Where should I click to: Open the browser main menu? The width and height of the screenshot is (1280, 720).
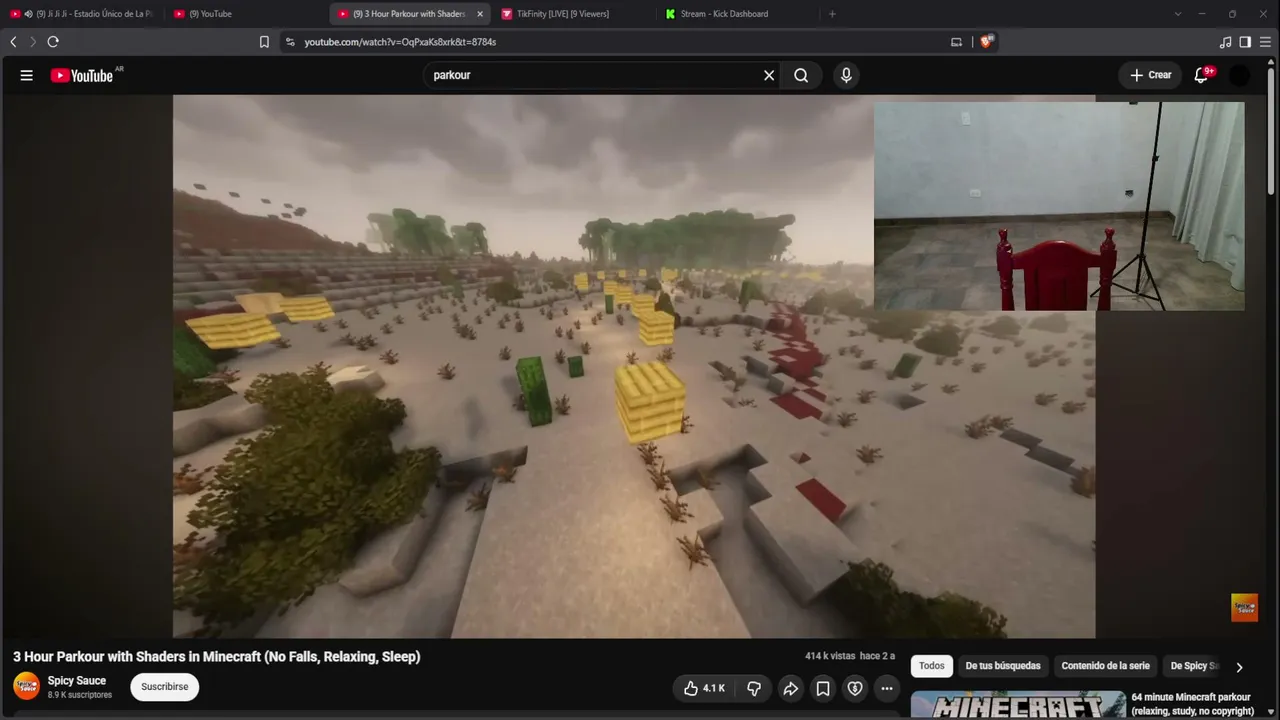(1265, 42)
